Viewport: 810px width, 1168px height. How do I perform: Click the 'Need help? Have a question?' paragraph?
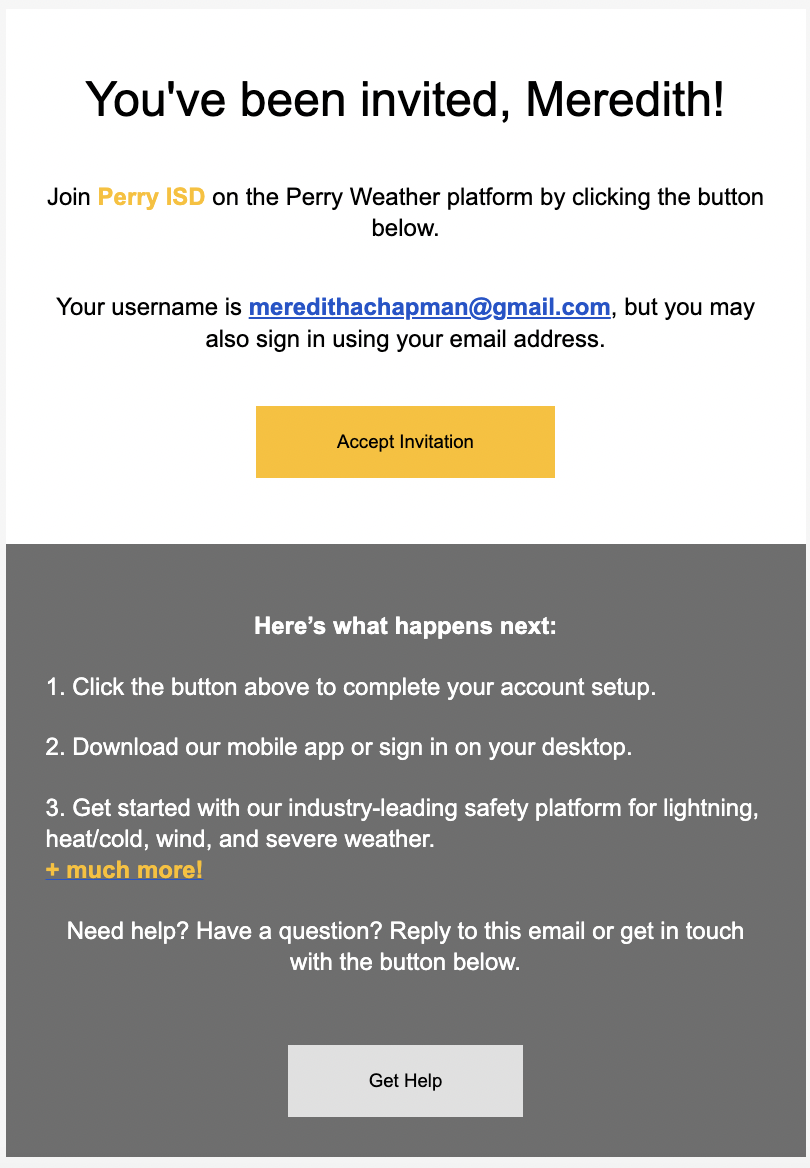coord(405,946)
